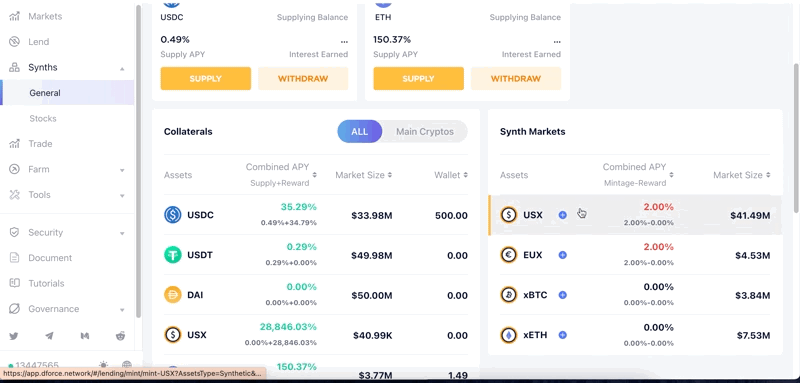Sort collaterals by Market Size

point(363,175)
